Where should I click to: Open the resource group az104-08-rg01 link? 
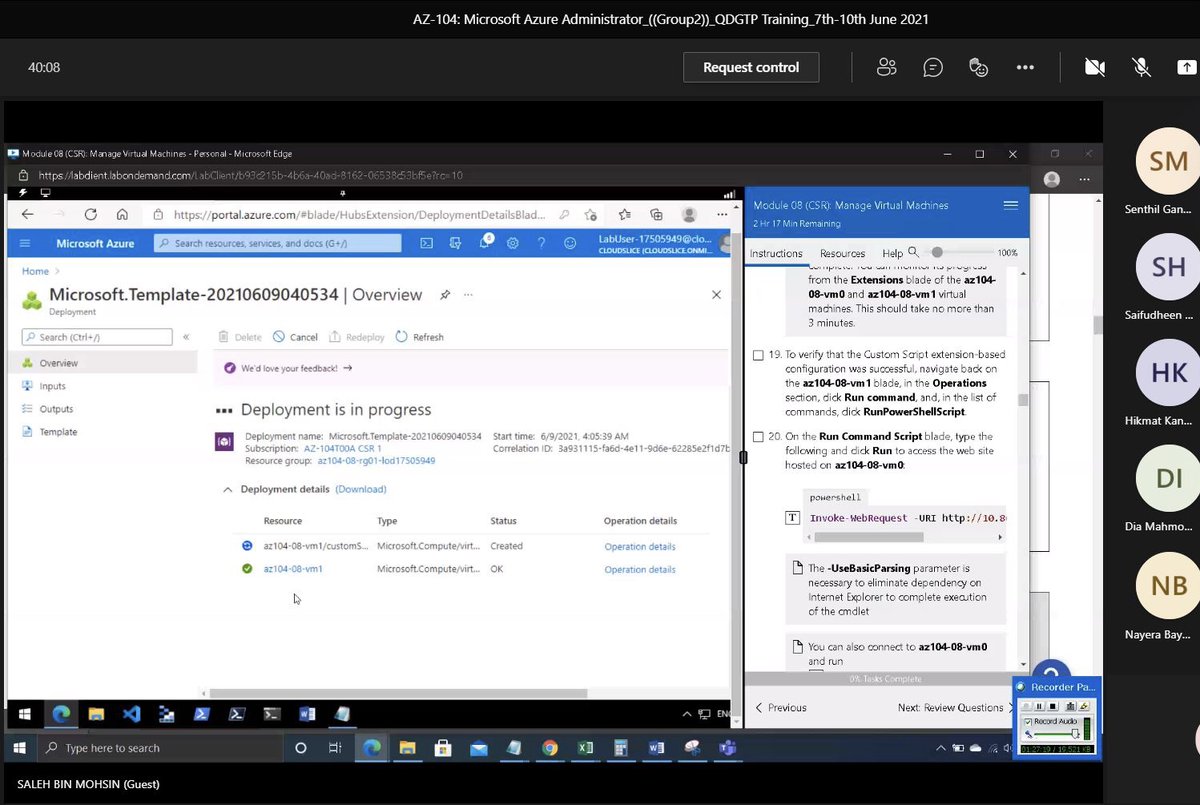pos(376,461)
